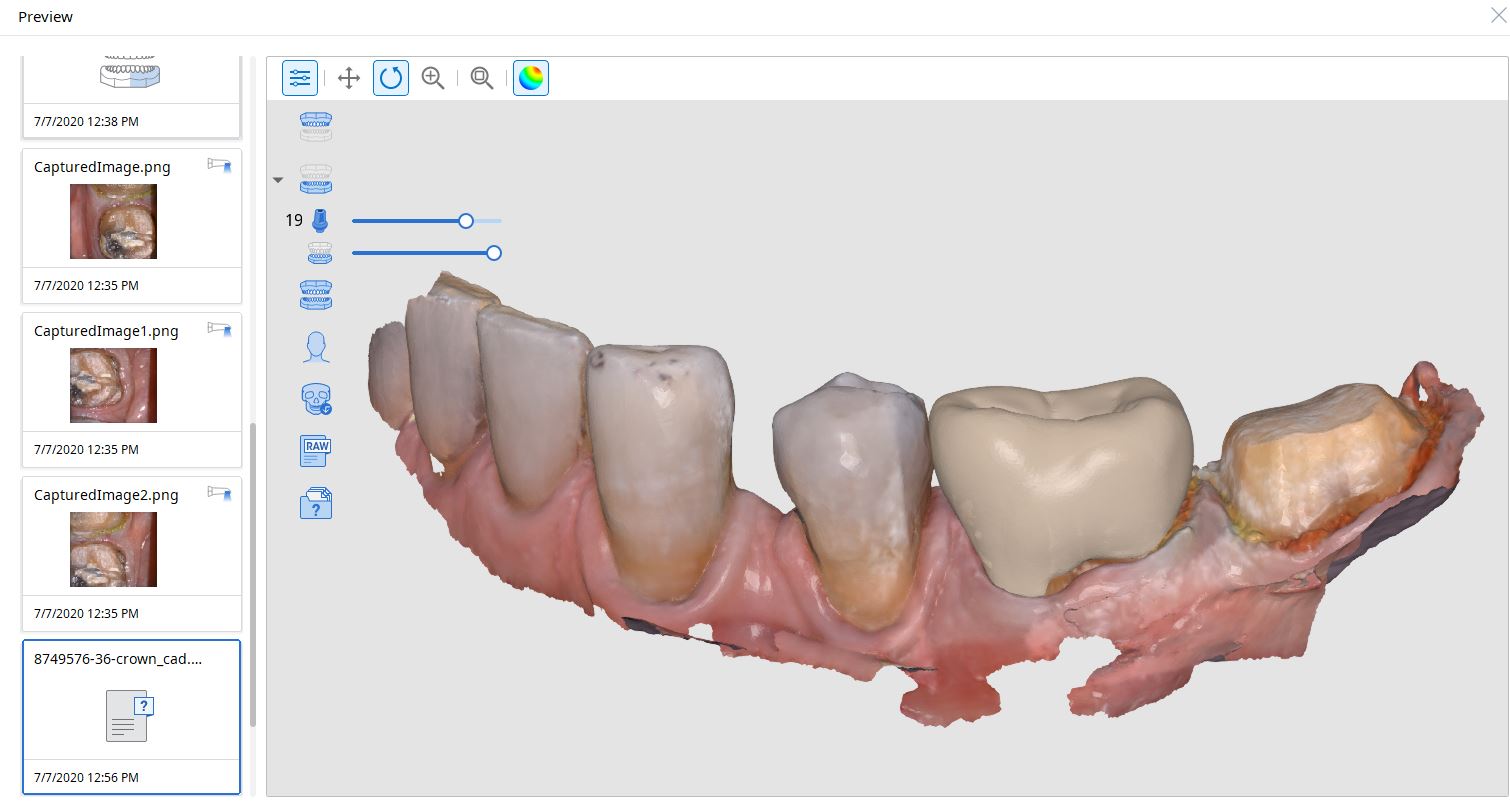
Task: Click the tooth 19 abutment icon
Action: (x=320, y=221)
